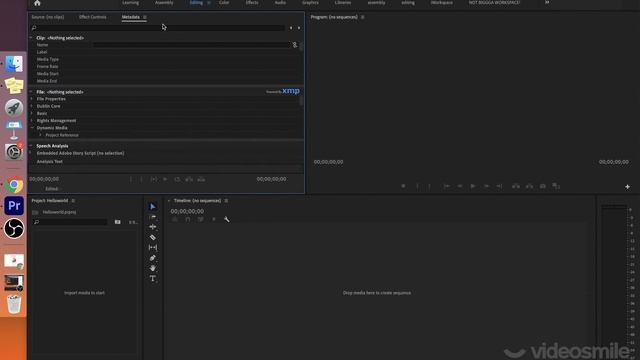The image size is (640, 360).
Task: Switch to Assembly workspace
Action: pos(164,2)
